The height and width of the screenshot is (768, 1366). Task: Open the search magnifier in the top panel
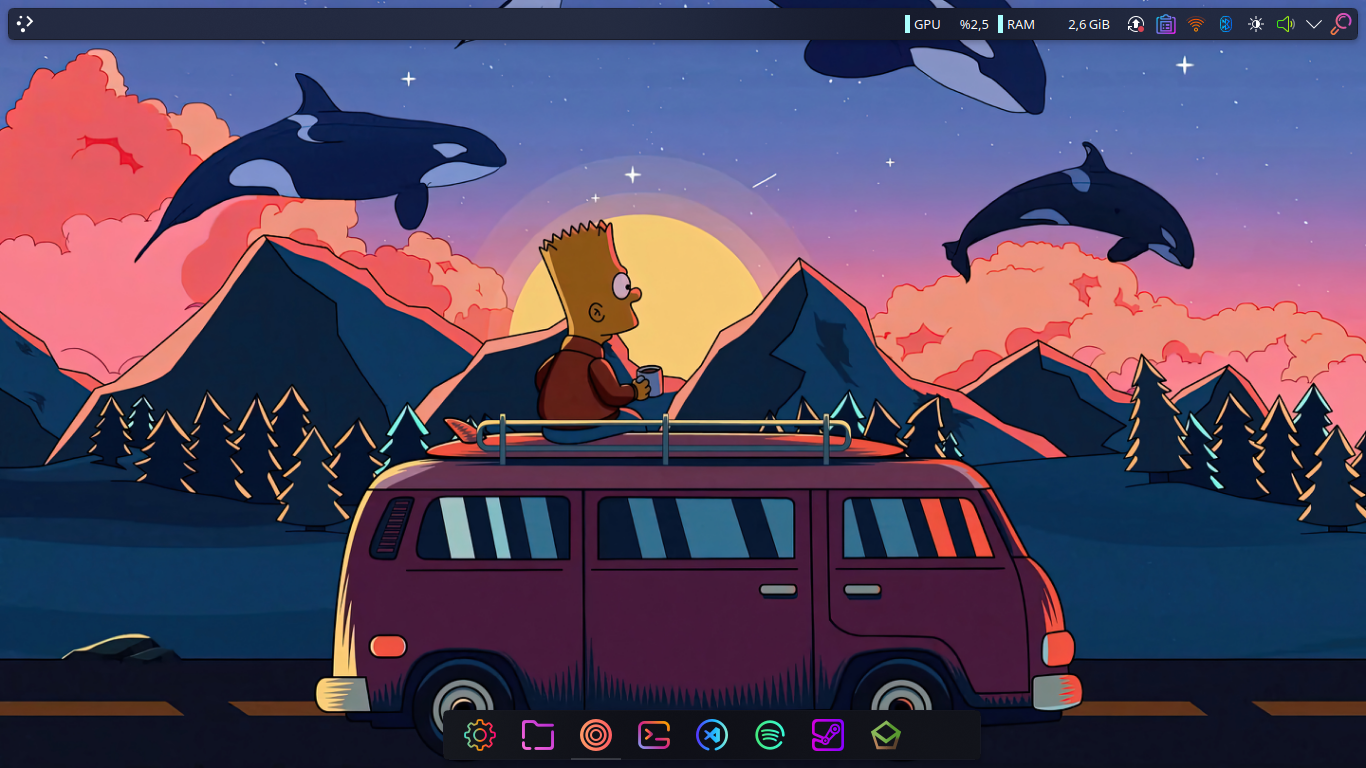1341,24
